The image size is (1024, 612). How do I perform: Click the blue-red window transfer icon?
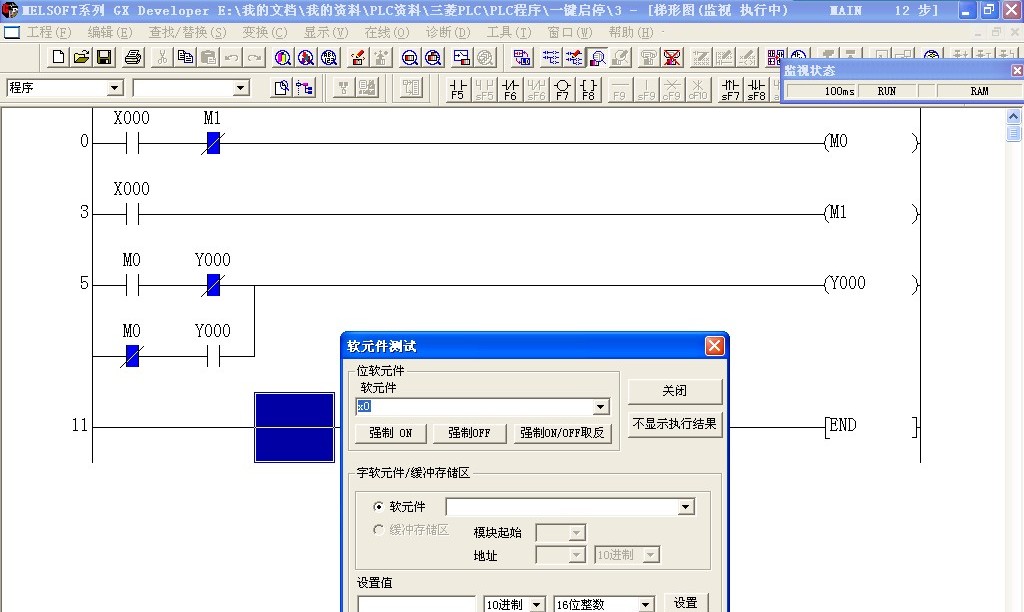[x=461, y=57]
